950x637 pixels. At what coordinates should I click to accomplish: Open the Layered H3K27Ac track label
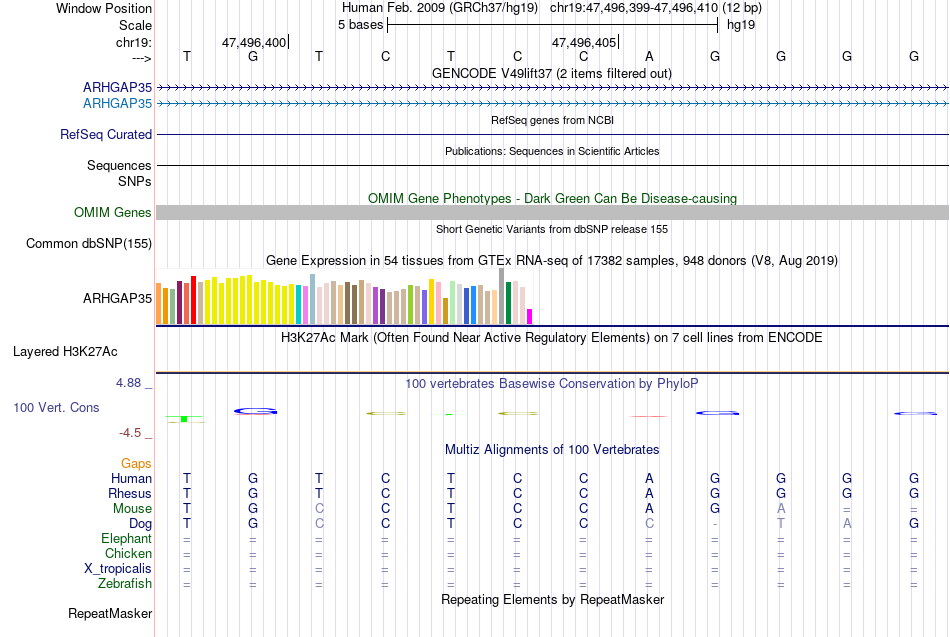pos(65,352)
